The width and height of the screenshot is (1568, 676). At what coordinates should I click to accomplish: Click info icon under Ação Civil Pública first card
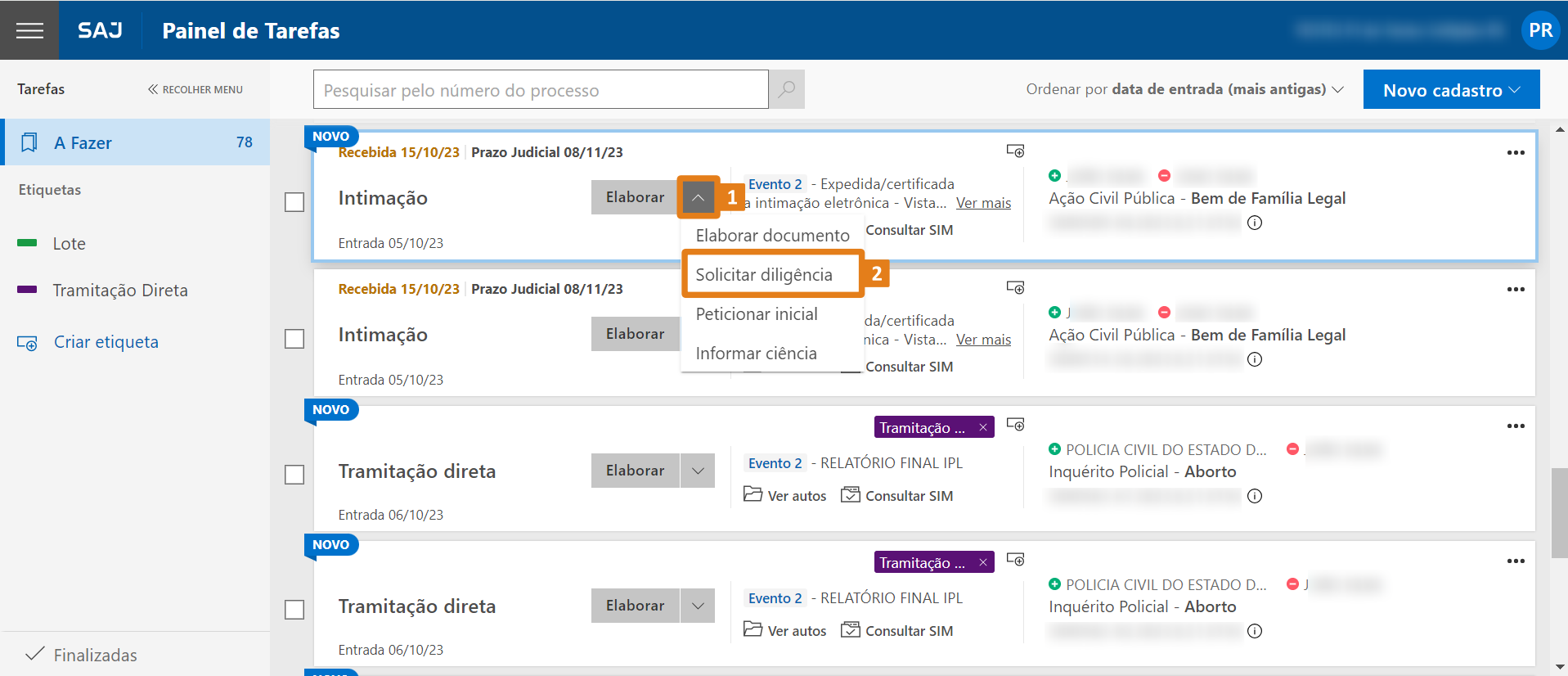tap(1255, 223)
